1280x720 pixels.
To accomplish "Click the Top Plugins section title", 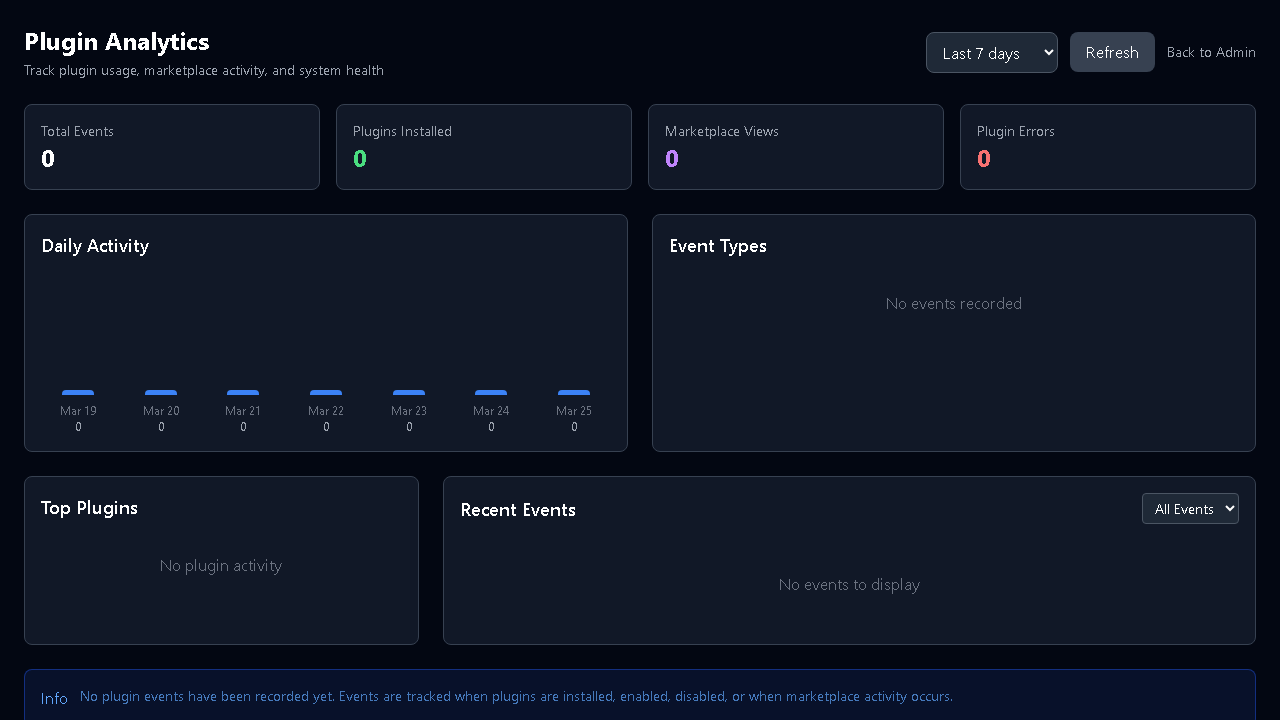I will [x=89, y=508].
